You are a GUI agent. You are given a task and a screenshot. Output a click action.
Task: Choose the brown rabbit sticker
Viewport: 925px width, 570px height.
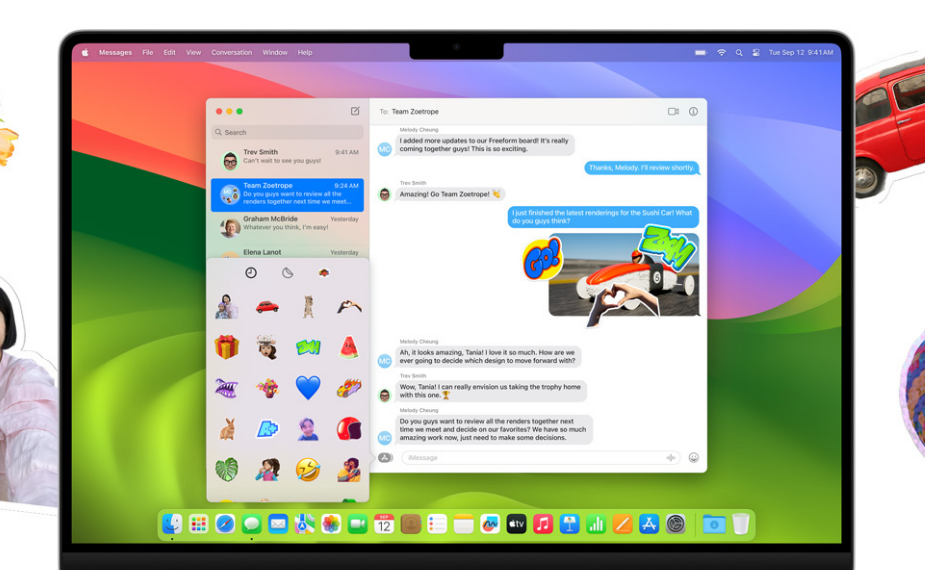coord(227,429)
